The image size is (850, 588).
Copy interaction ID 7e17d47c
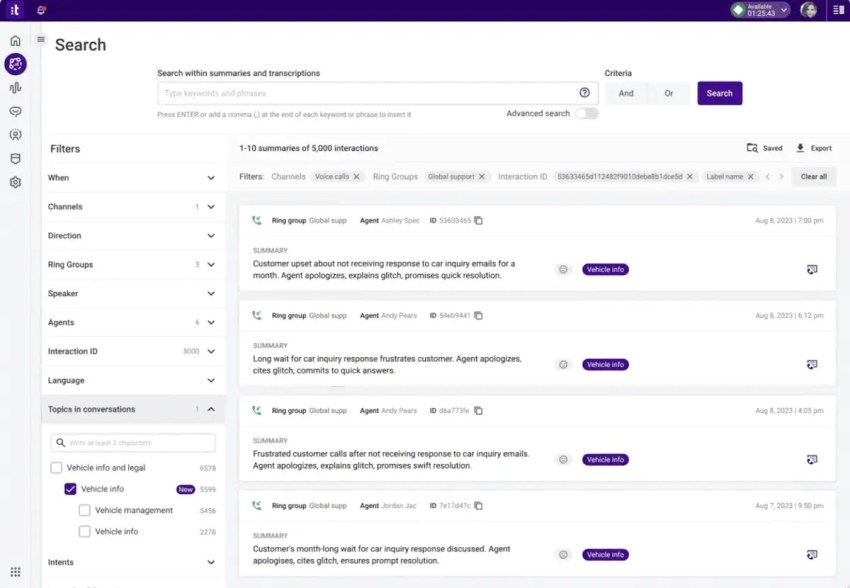pyautogui.click(x=478, y=506)
